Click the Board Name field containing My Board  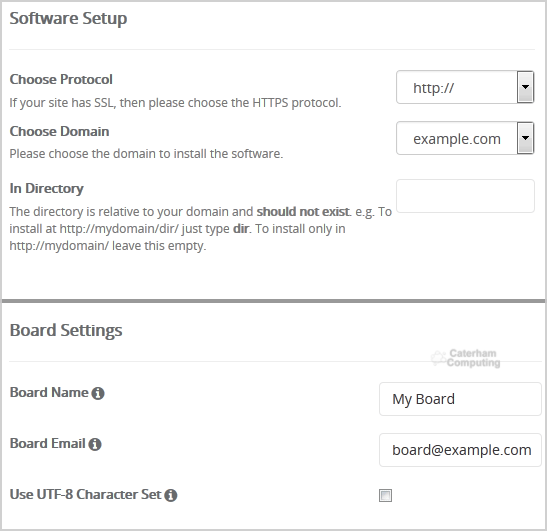coord(460,399)
